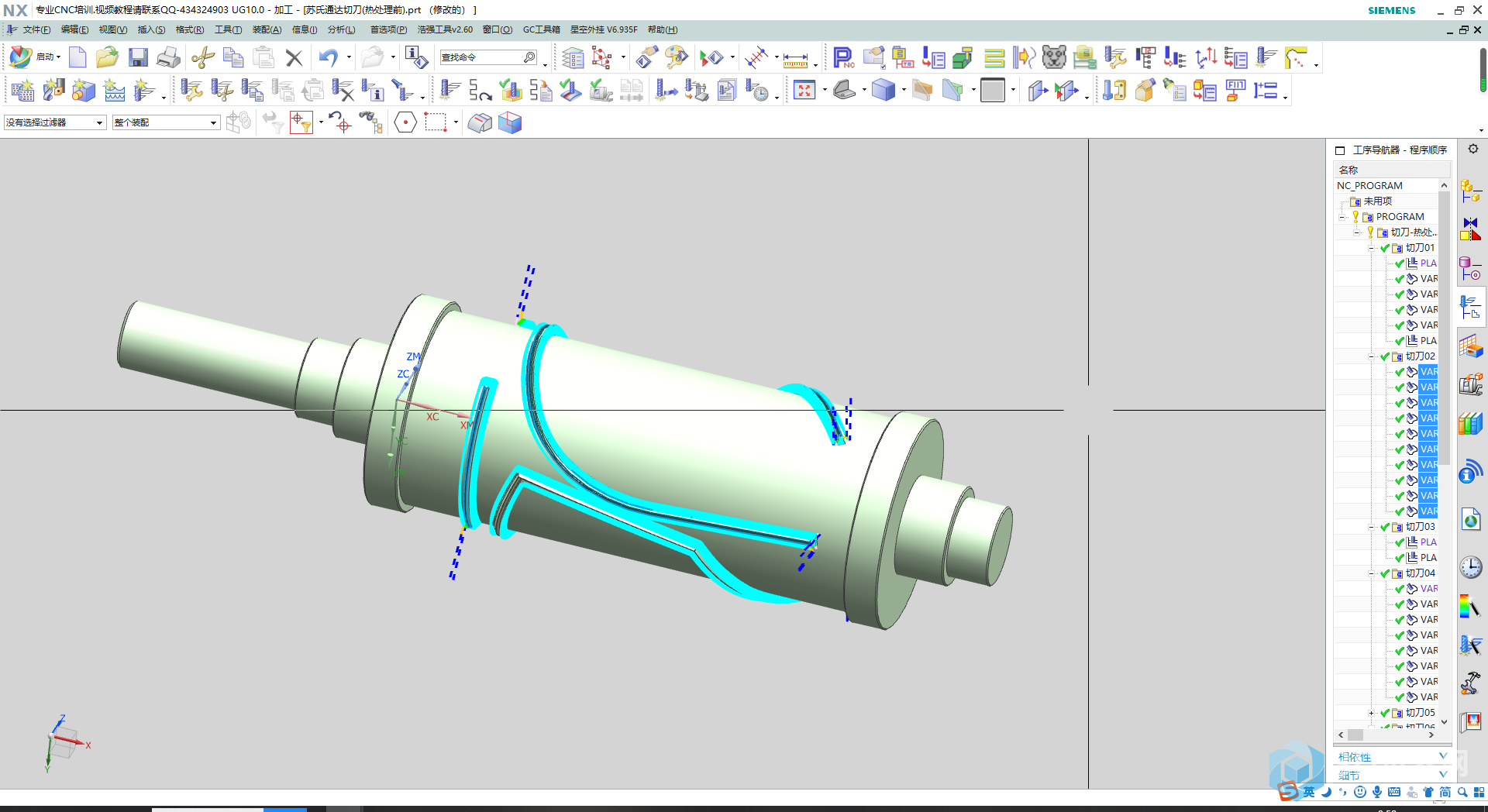Collapse the 切刀02 tree group
Screen dimensions: 1488x812
[x=1371, y=356]
